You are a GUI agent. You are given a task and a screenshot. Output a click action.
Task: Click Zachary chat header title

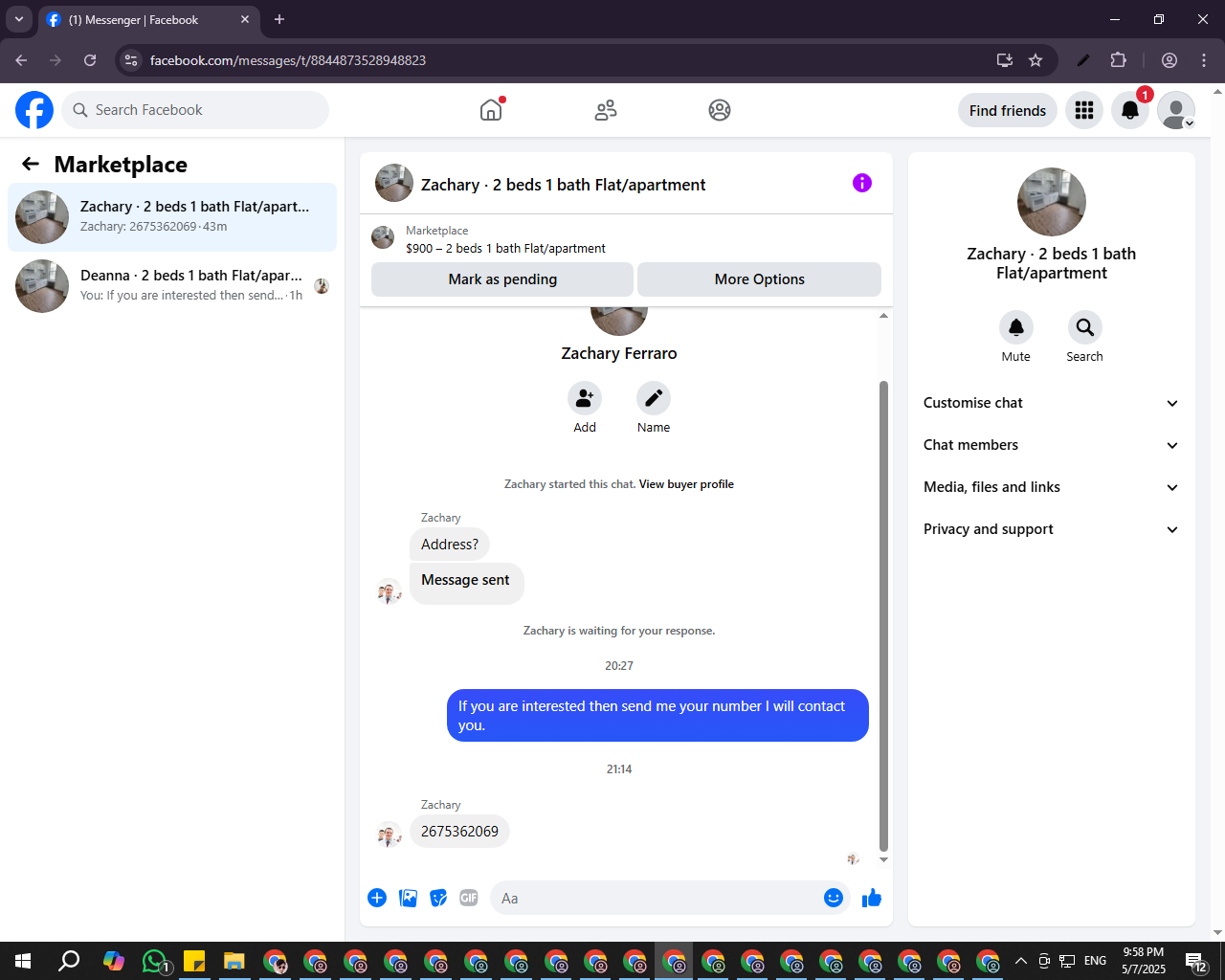tap(563, 185)
